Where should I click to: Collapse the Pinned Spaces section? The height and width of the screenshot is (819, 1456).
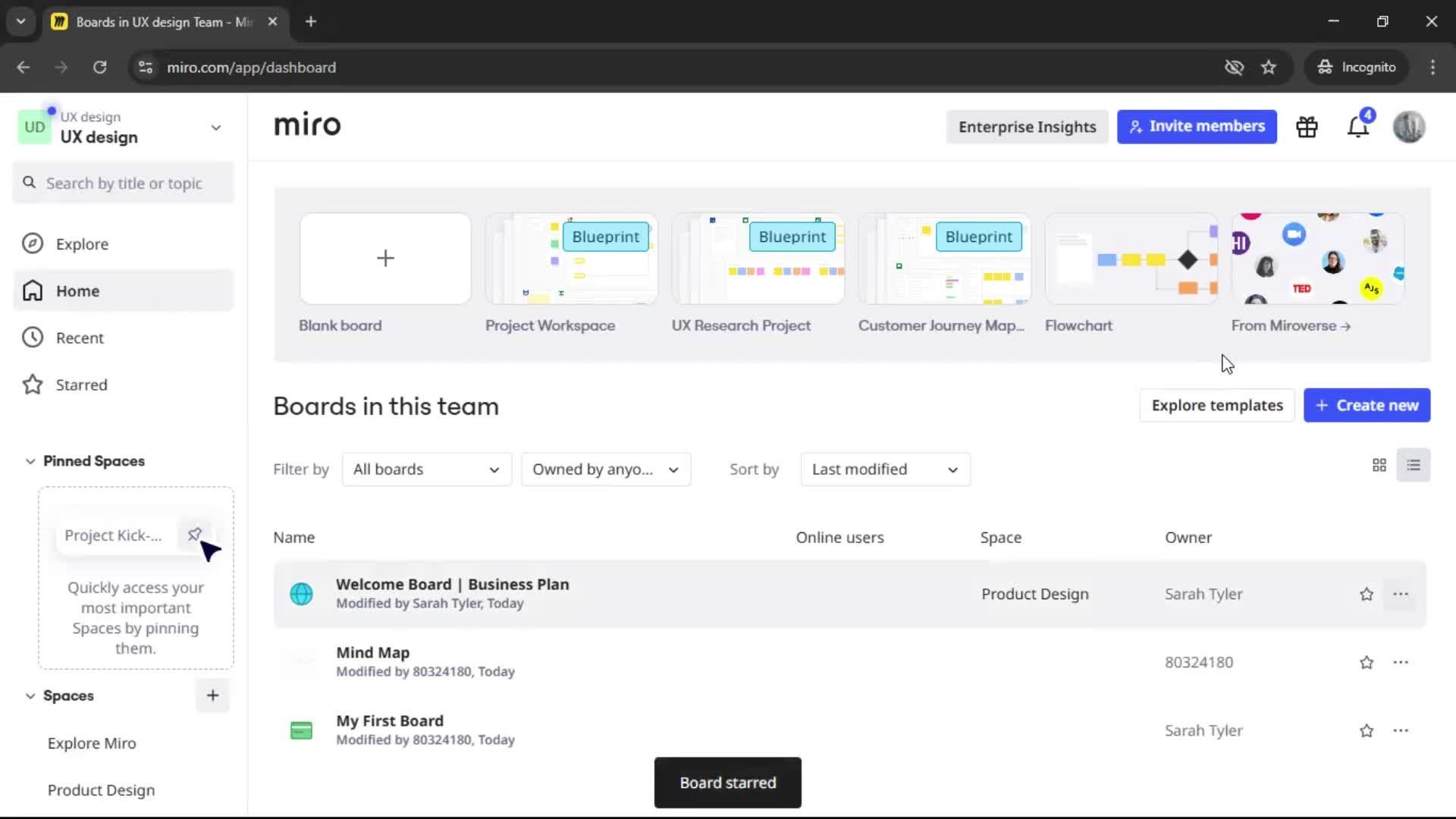[30, 461]
